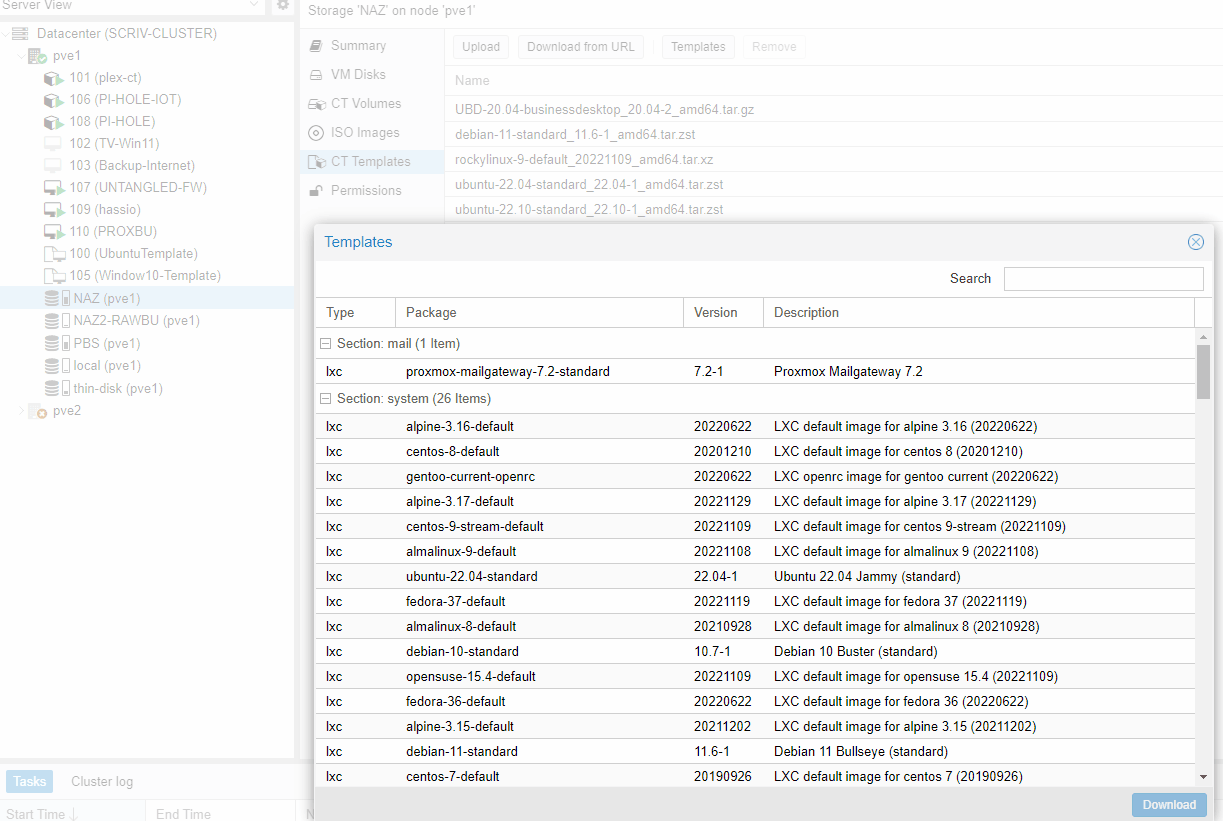Collapse the 'Section: system' group
1223x821 pixels.
pos(325,399)
